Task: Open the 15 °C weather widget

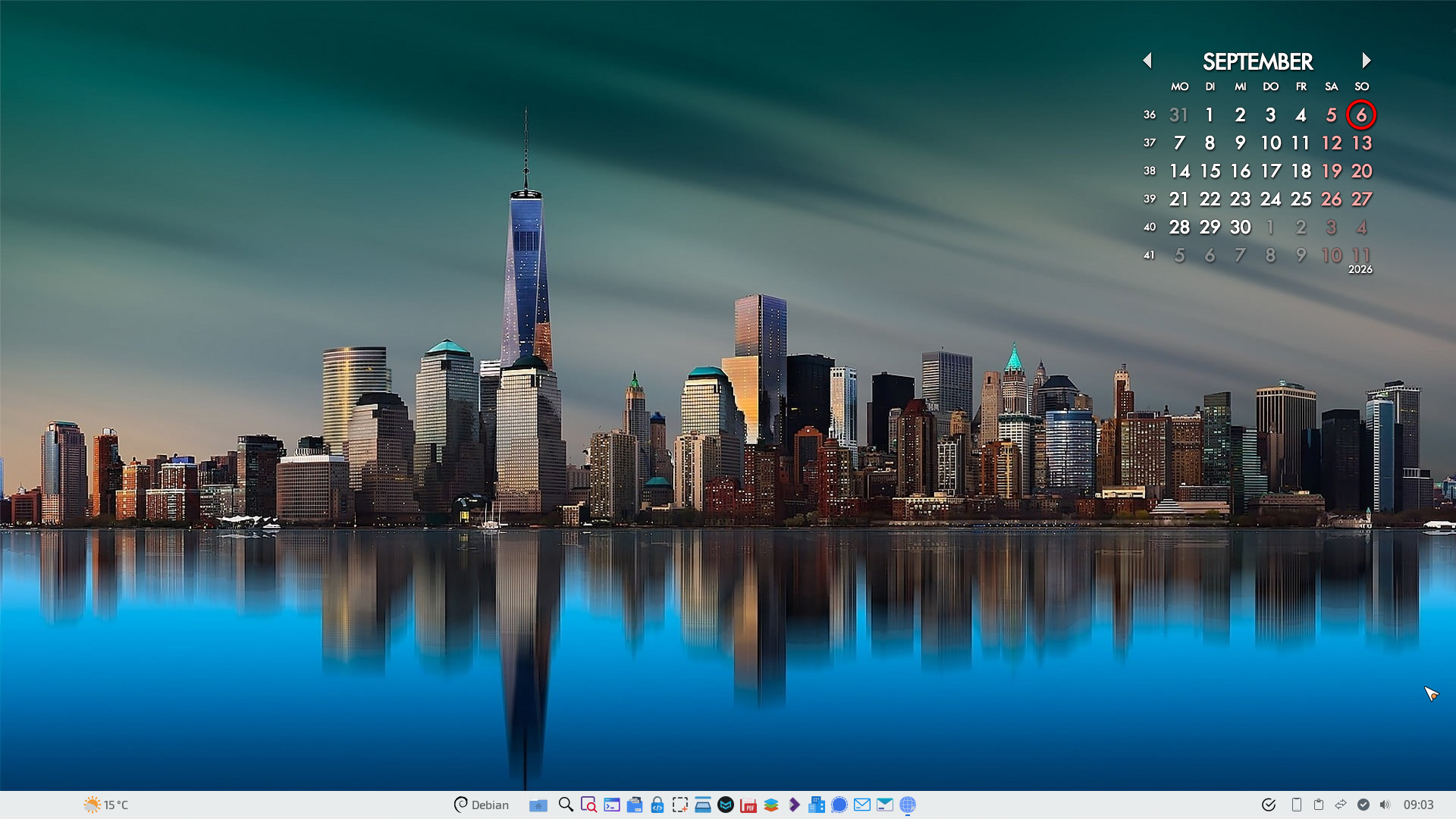Action: [105, 805]
